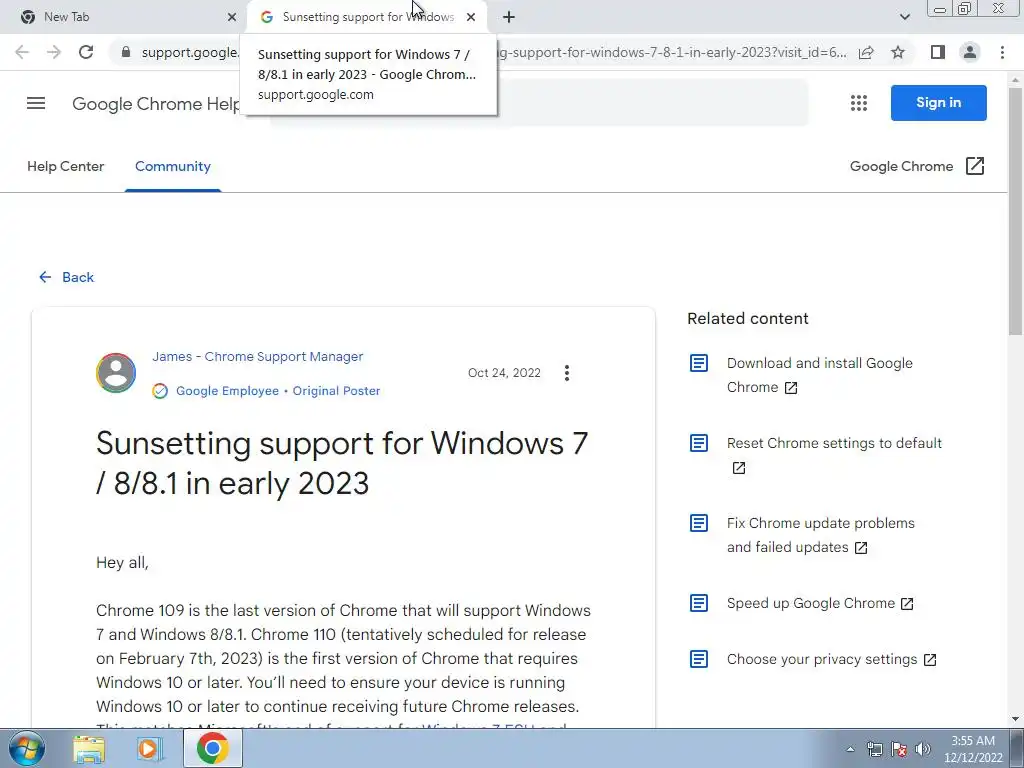Select the Community tab

click(x=172, y=167)
